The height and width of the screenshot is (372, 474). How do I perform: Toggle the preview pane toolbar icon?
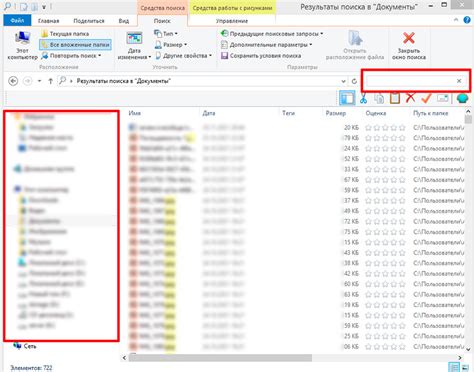(x=347, y=98)
